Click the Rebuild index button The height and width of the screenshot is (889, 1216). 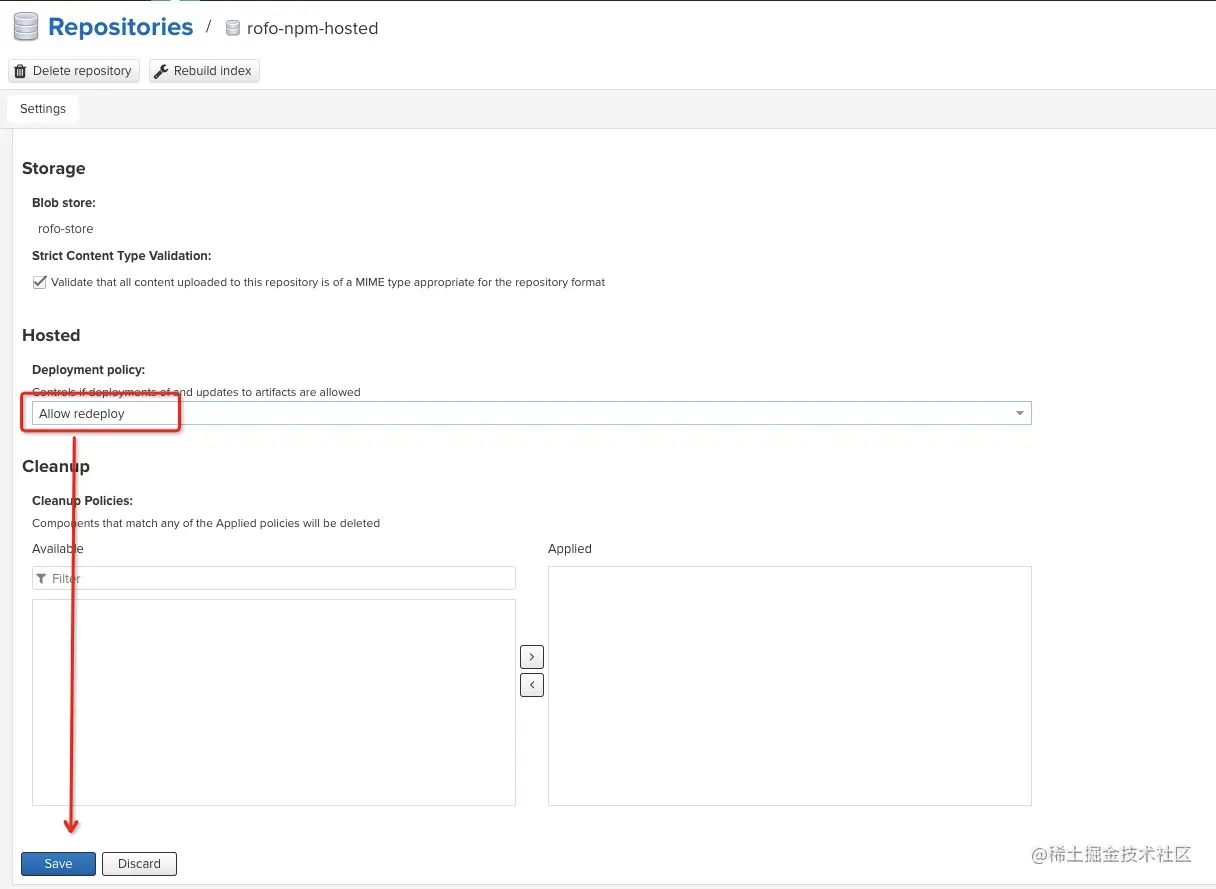tap(204, 71)
